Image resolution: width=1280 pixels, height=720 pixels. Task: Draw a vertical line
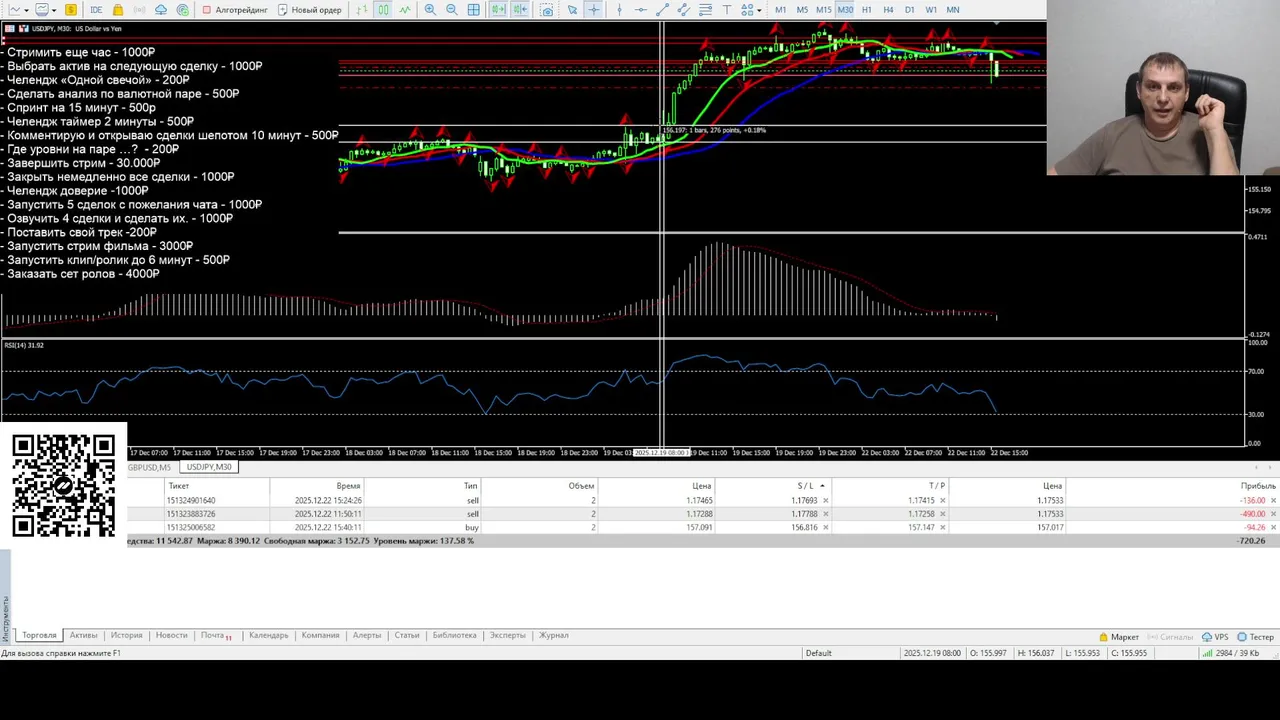[620, 10]
